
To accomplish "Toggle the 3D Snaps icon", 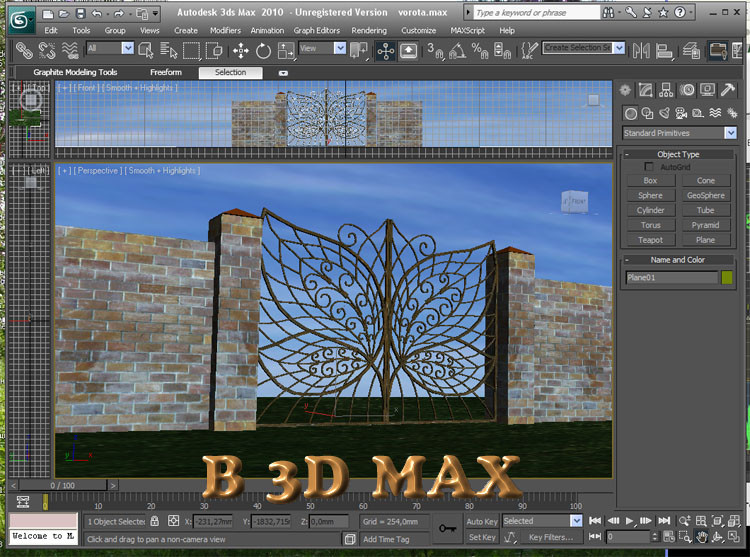I will click(435, 50).
